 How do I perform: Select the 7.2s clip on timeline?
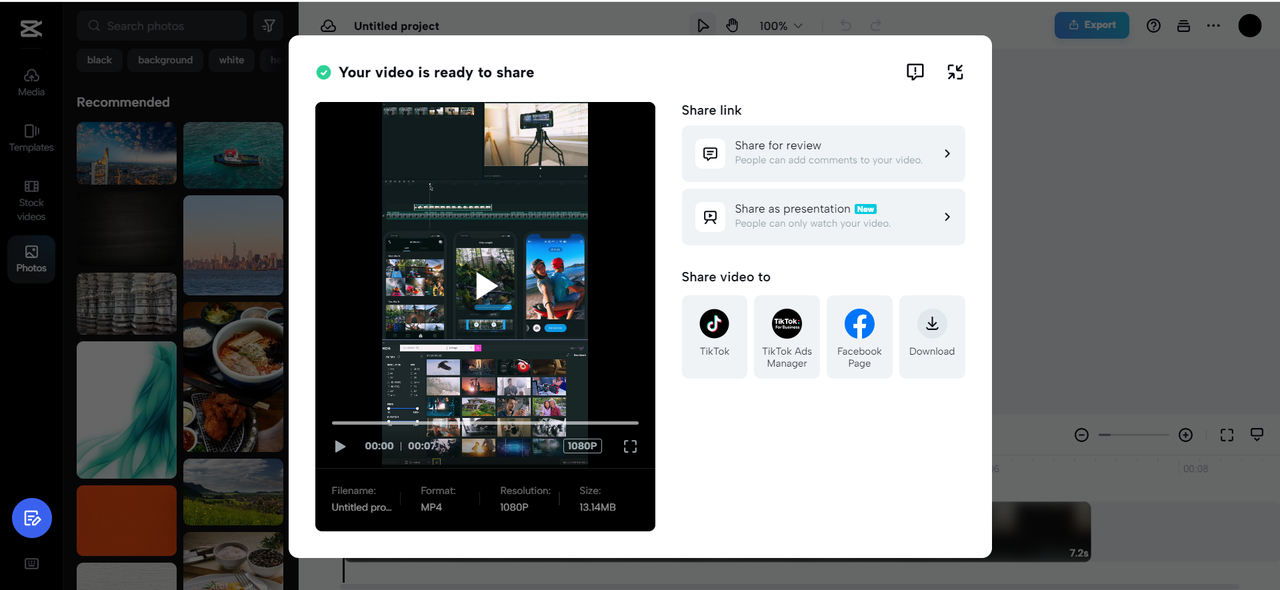[1040, 531]
